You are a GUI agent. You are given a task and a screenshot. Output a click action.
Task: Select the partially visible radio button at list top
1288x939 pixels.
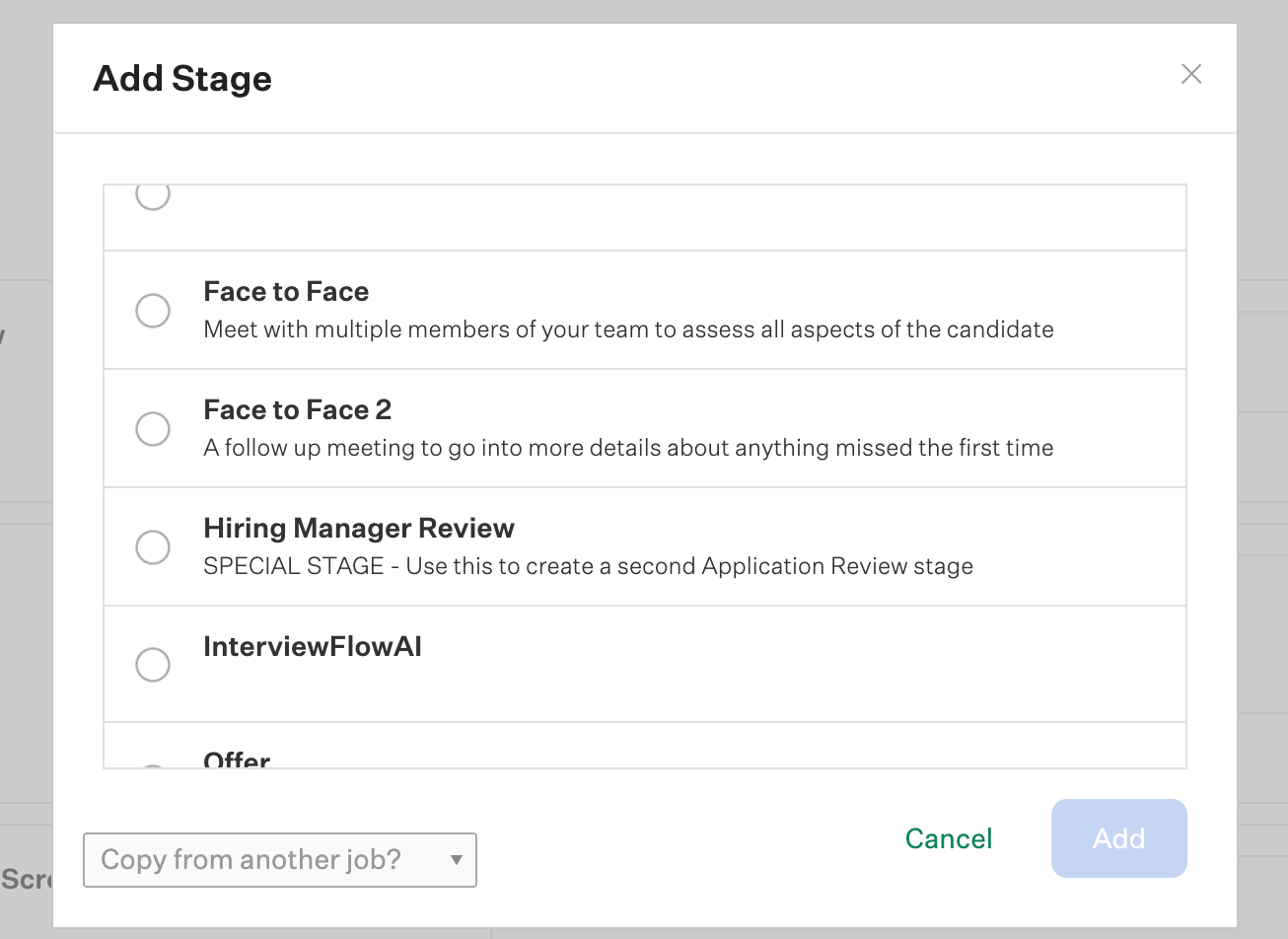[x=153, y=195]
